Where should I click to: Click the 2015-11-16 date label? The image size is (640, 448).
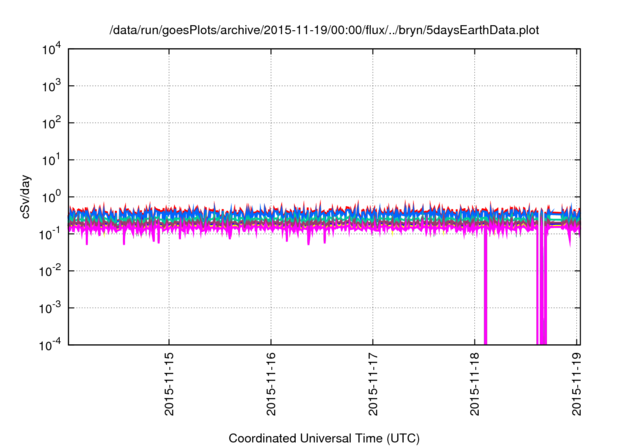[271, 384]
